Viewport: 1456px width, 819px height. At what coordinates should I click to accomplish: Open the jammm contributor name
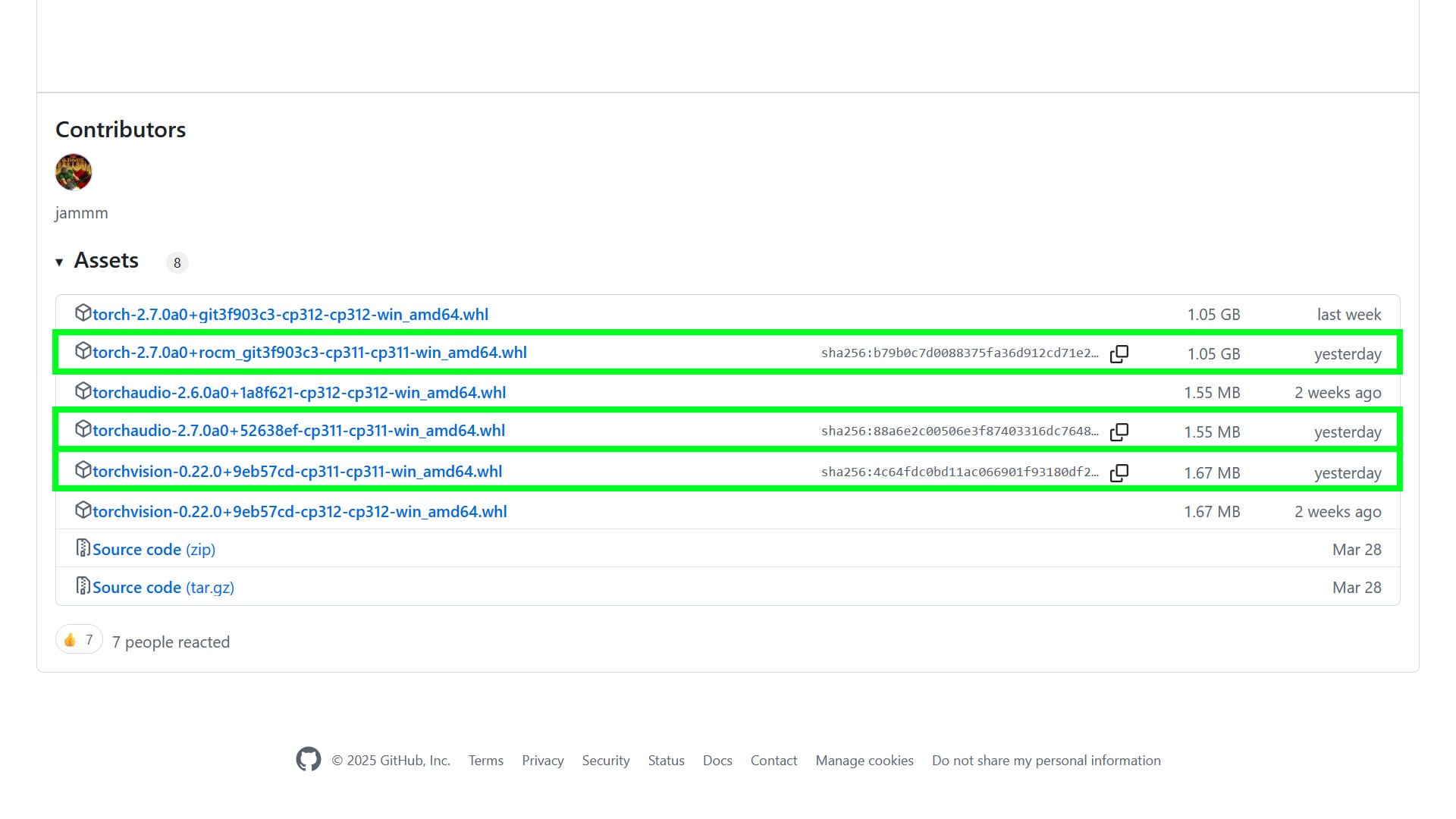coord(81,213)
